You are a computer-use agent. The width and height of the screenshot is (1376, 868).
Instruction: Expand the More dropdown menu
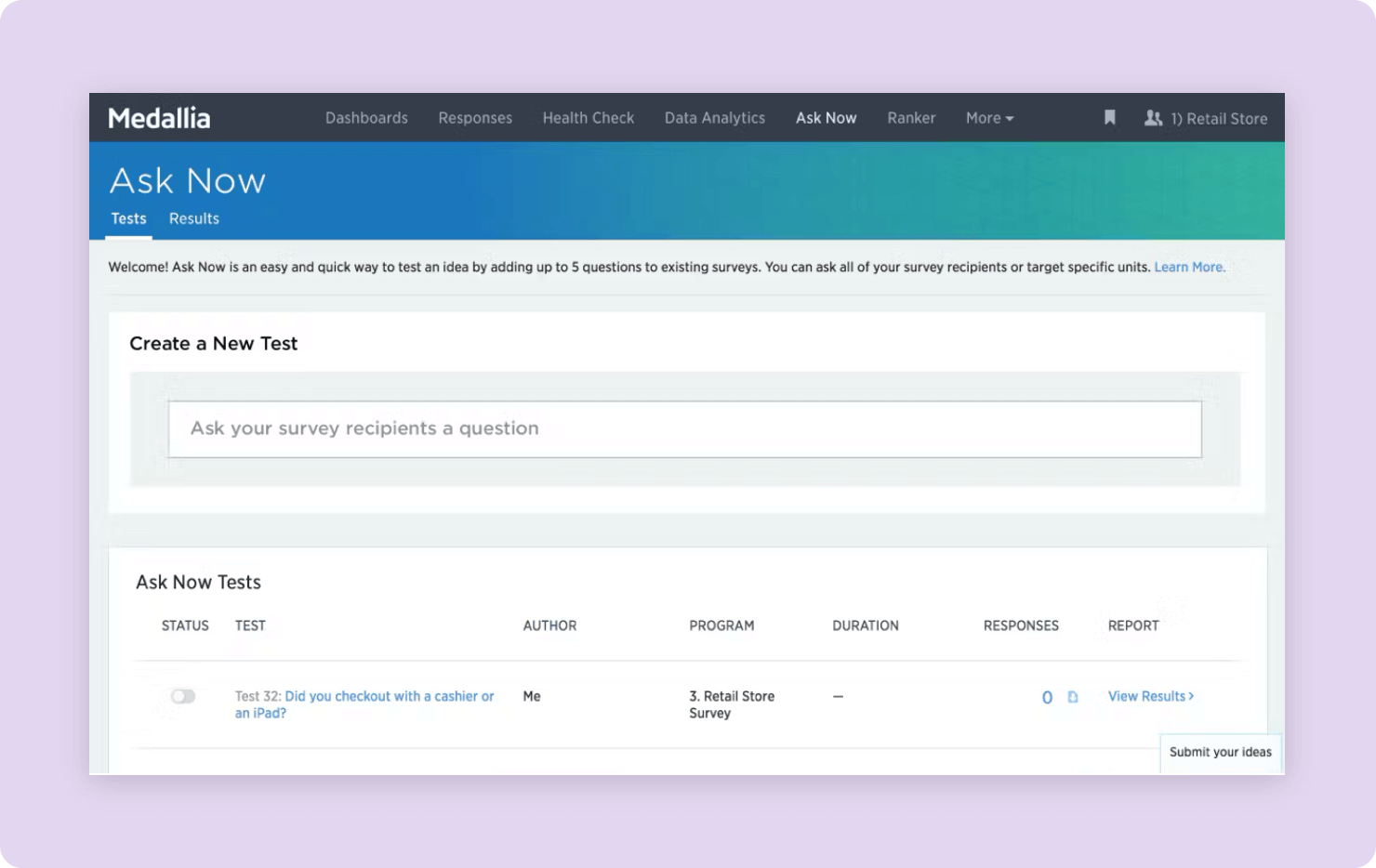989,118
